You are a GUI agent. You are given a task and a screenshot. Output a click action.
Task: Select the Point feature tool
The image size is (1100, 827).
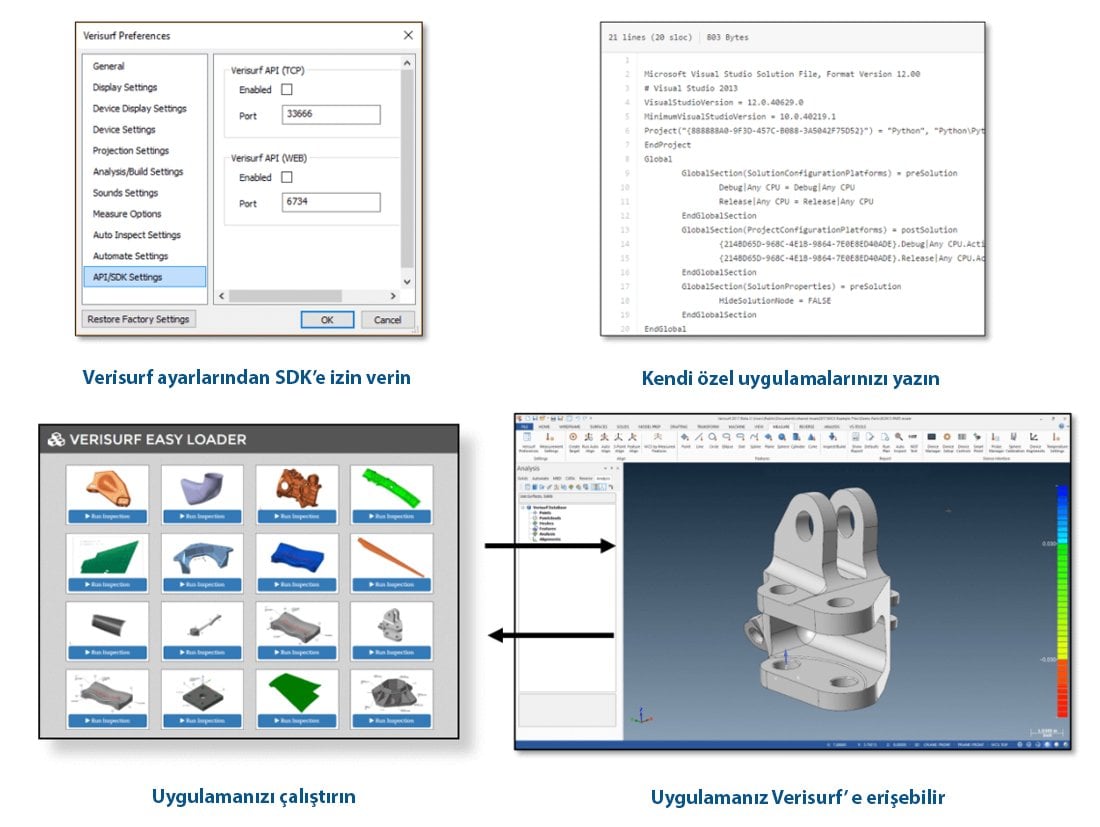[685, 441]
